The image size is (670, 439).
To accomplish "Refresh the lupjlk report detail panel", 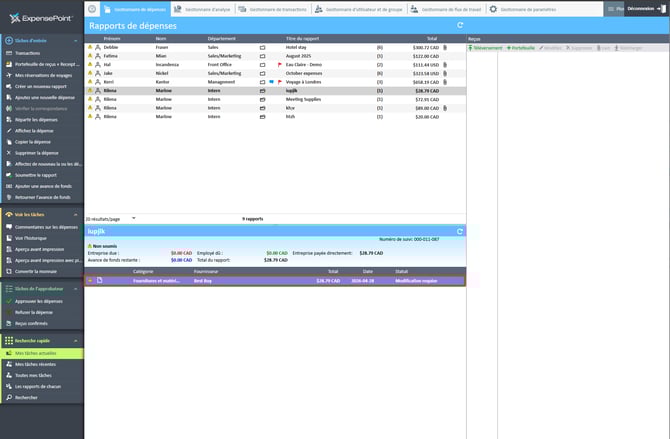I will coord(459,231).
